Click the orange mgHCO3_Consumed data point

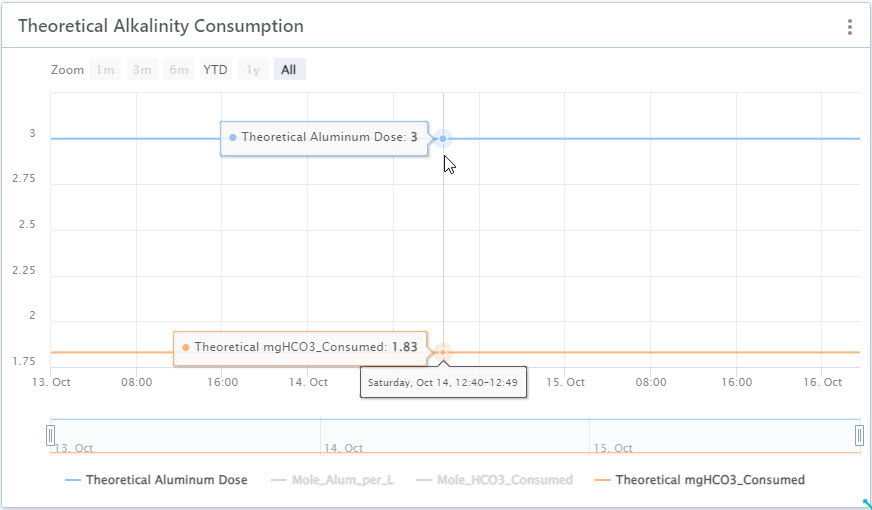click(442, 352)
